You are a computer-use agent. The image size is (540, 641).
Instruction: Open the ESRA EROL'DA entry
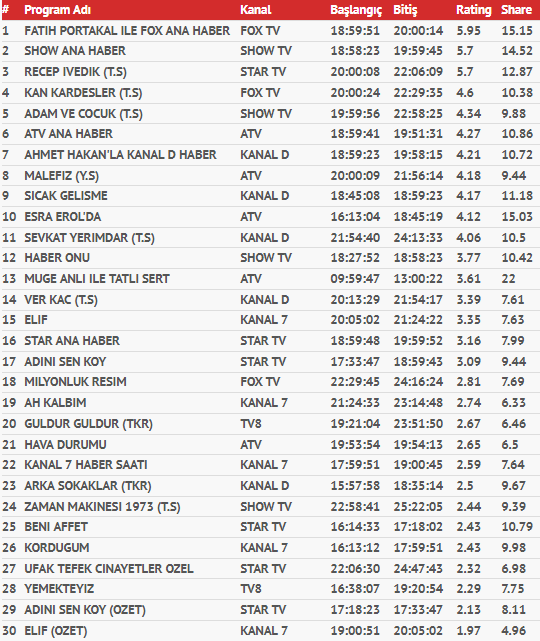pos(63,217)
